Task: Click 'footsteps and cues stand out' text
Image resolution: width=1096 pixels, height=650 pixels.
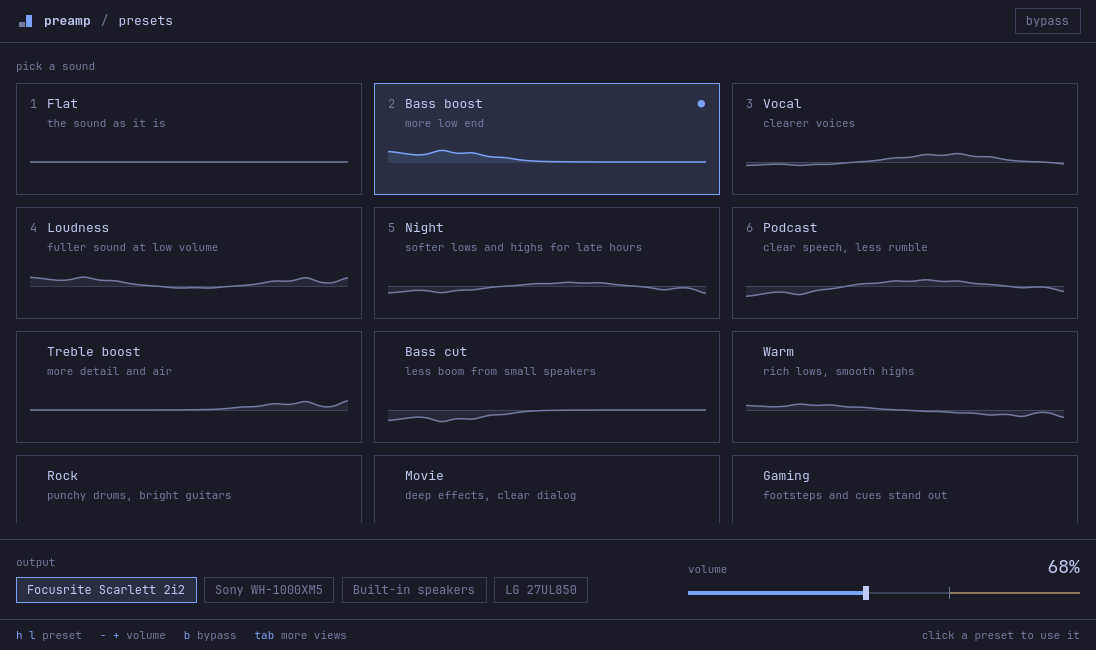Action: tap(855, 496)
